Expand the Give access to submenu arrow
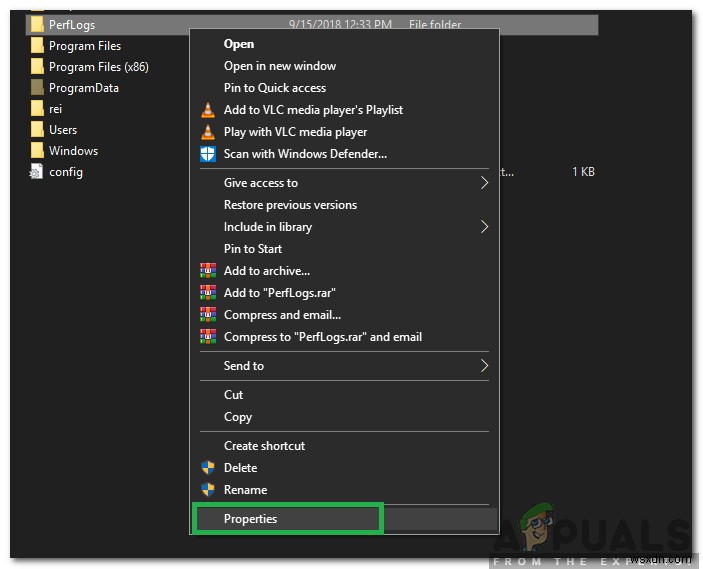Viewport: 703px width, 569px height. click(x=484, y=182)
